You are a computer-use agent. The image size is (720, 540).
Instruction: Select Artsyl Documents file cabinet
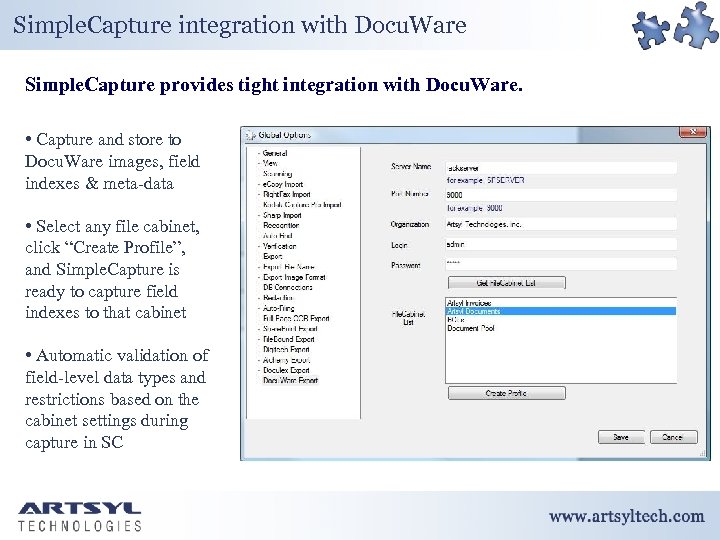(561, 311)
